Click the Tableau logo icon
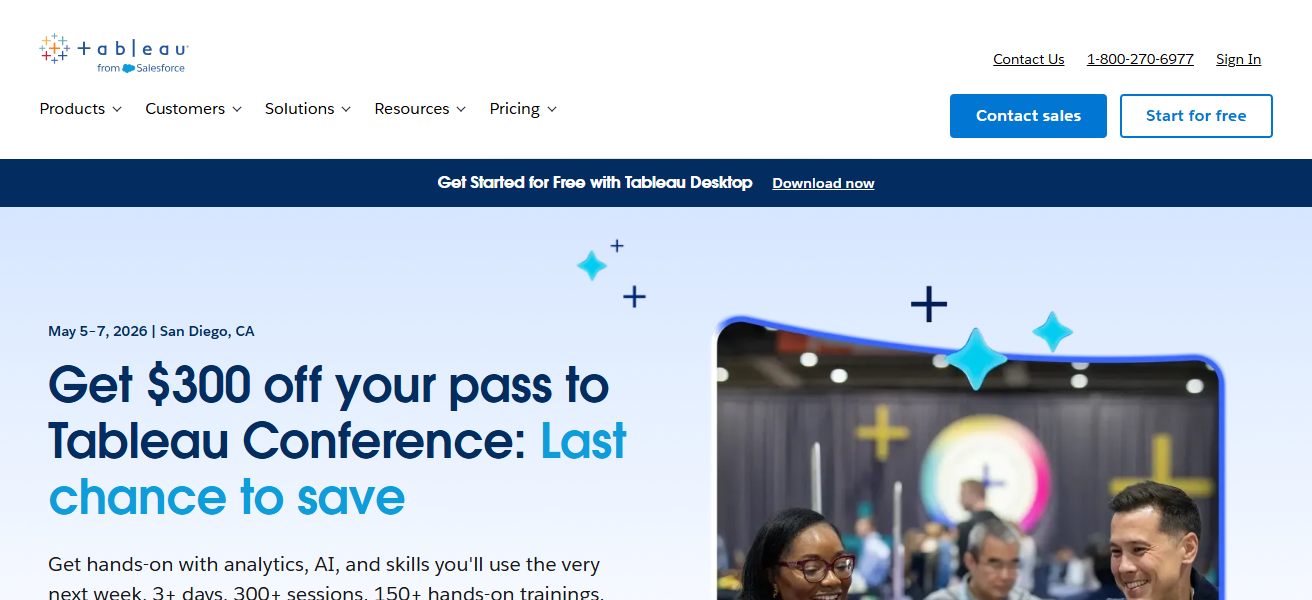Screen dimensions: 1312x600 [54, 48]
